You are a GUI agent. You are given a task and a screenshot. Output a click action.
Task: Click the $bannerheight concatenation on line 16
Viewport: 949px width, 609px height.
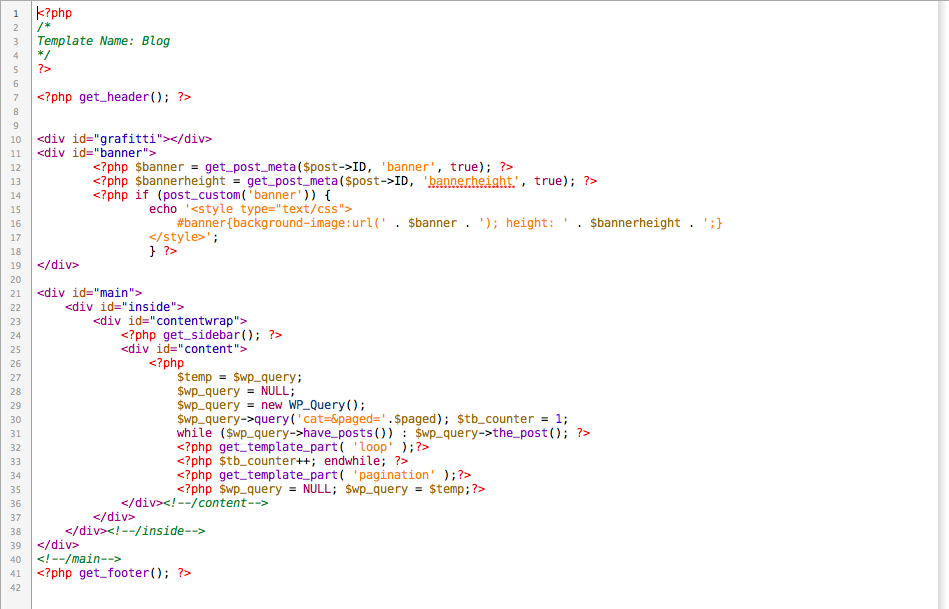(635, 223)
